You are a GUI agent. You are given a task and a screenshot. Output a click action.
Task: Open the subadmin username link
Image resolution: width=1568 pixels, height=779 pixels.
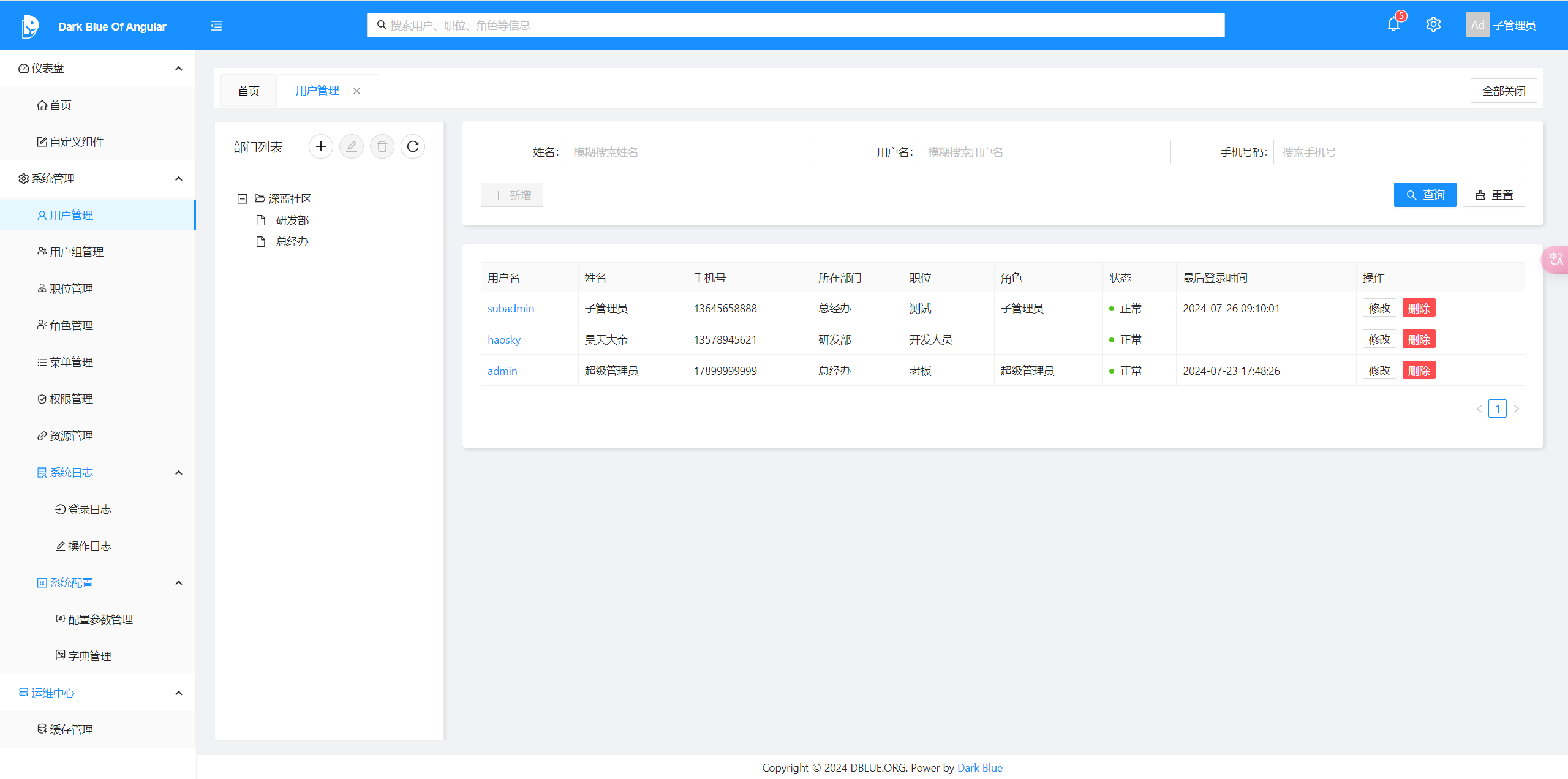(x=511, y=308)
